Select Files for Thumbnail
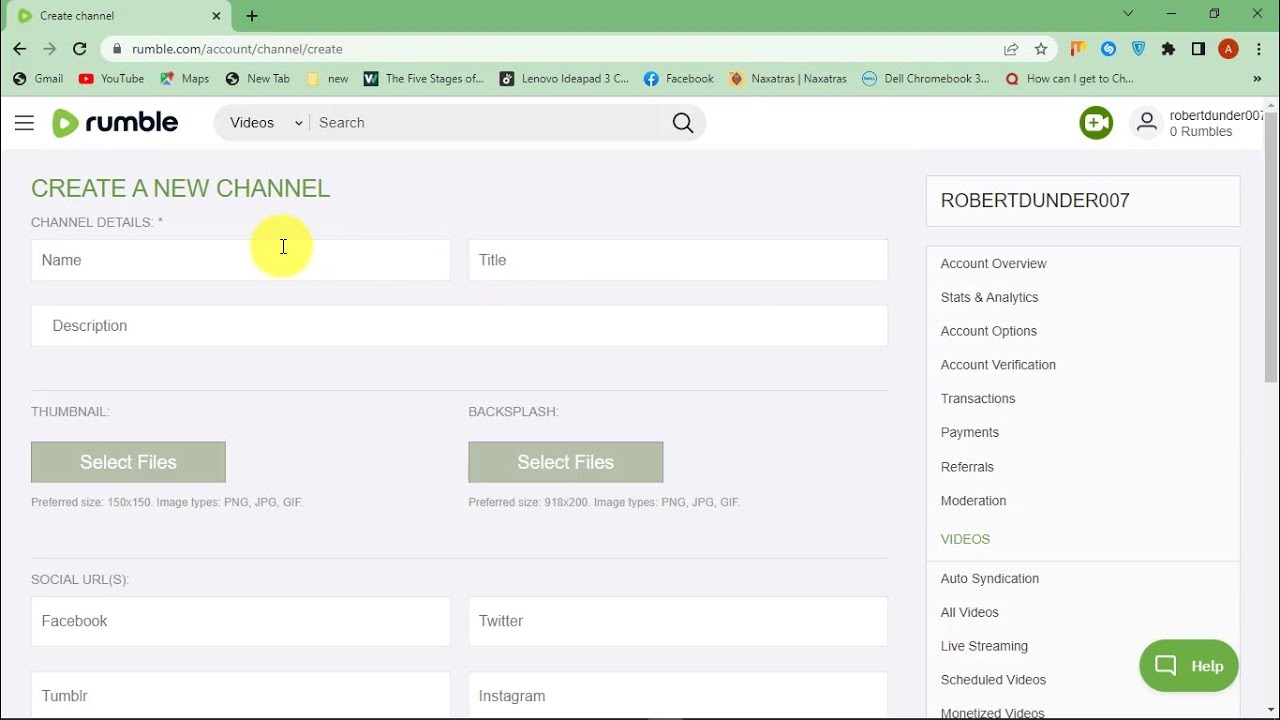 pyautogui.click(x=128, y=462)
